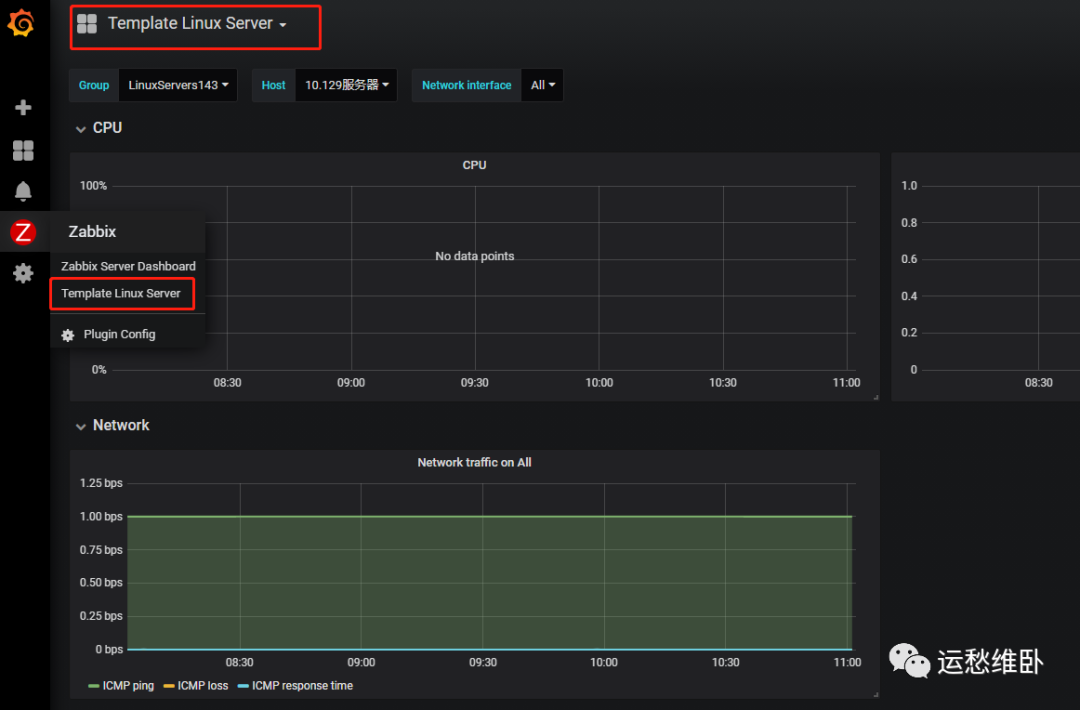Image resolution: width=1080 pixels, height=710 pixels.
Task: Open the Network interface All dropdown
Action: [x=542, y=85]
